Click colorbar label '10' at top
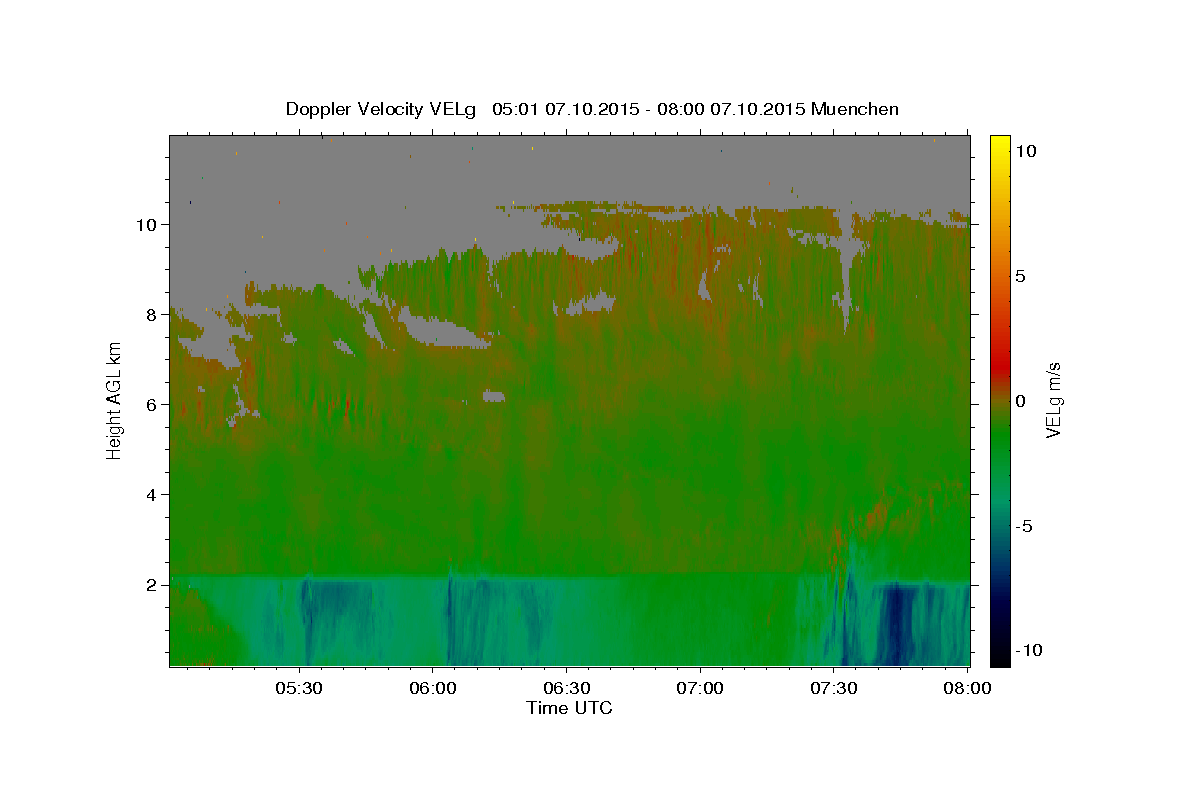This screenshot has width=1200, height=800. point(1024,150)
